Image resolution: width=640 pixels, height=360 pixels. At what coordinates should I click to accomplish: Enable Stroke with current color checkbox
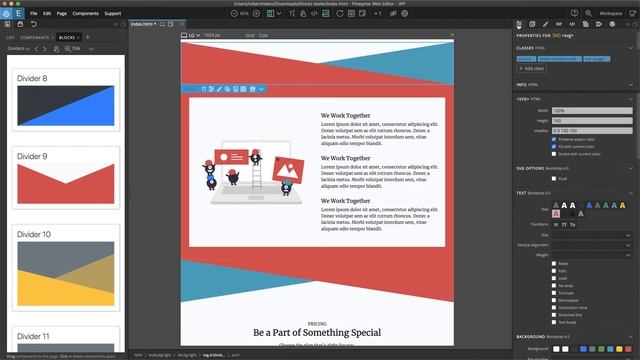554,154
